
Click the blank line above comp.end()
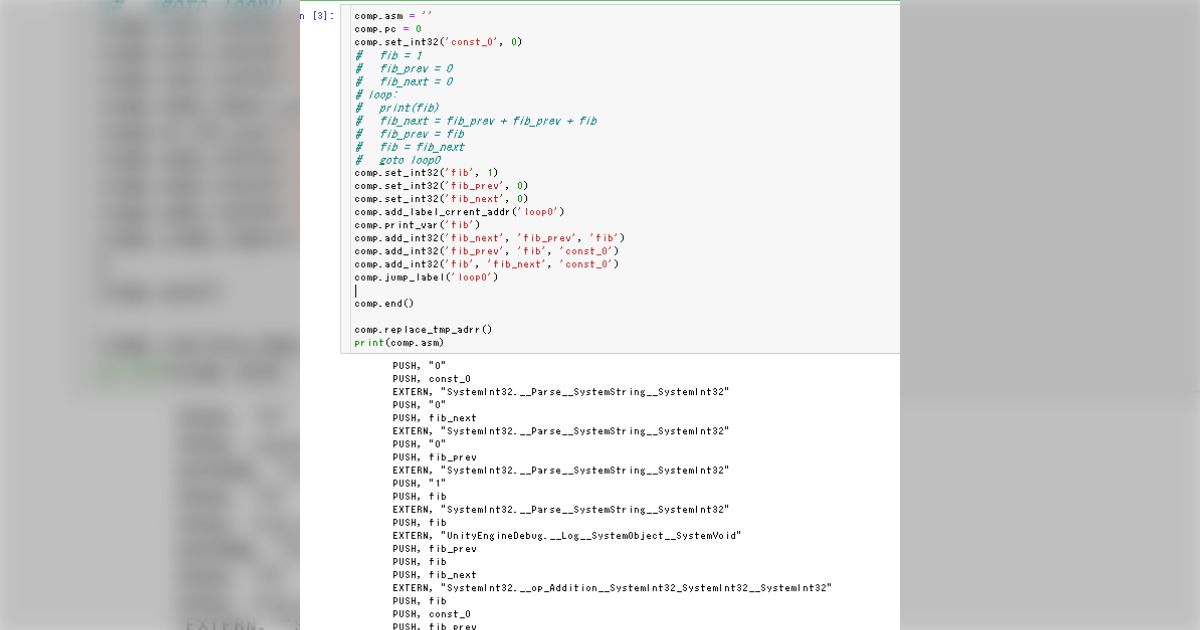(500, 291)
